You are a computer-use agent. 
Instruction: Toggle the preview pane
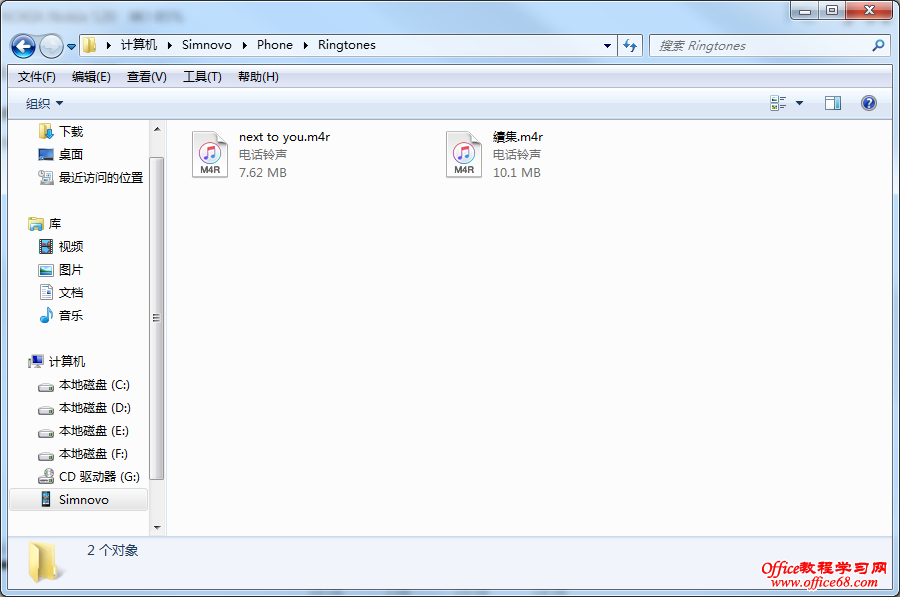pos(833,103)
